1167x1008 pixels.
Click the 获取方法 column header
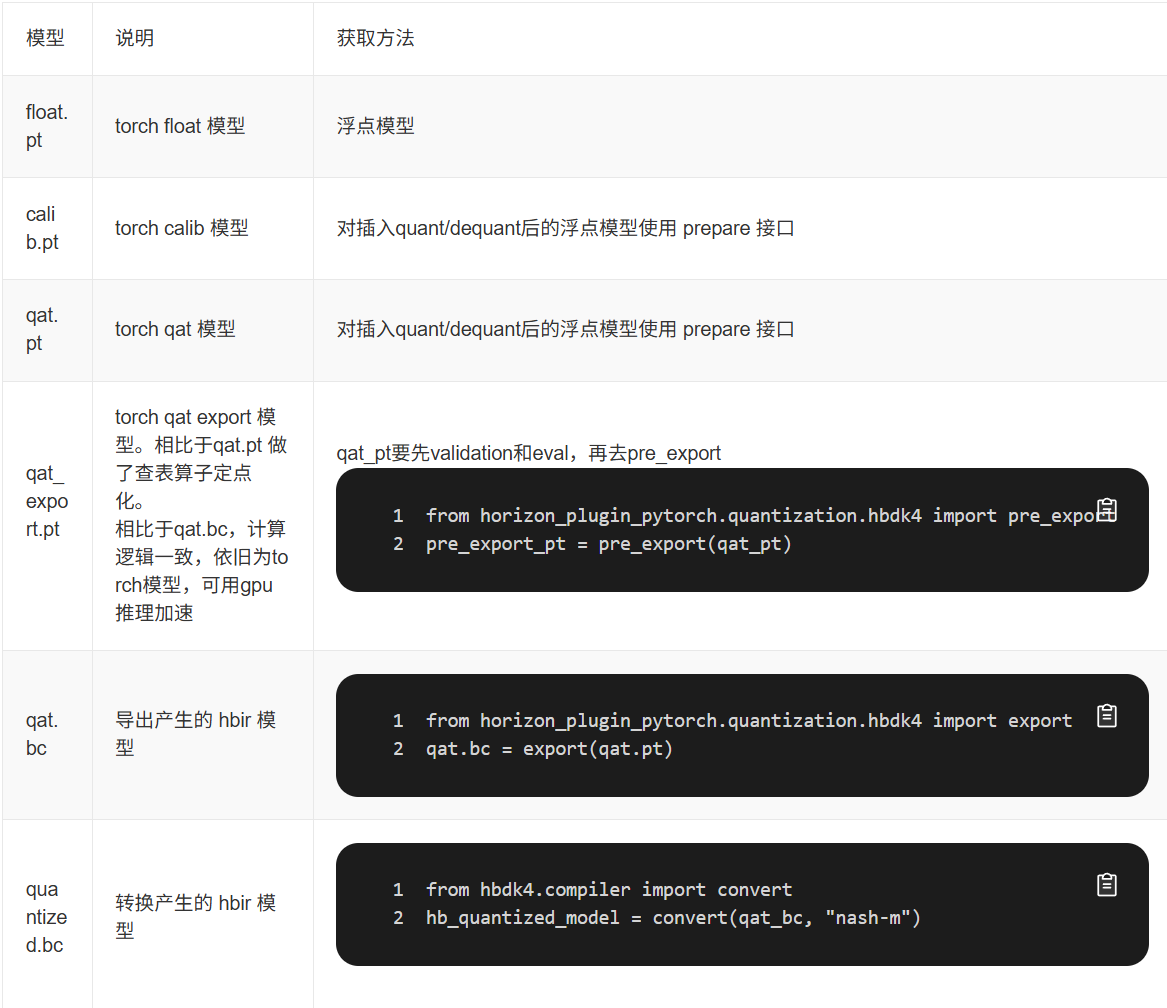[375, 38]
